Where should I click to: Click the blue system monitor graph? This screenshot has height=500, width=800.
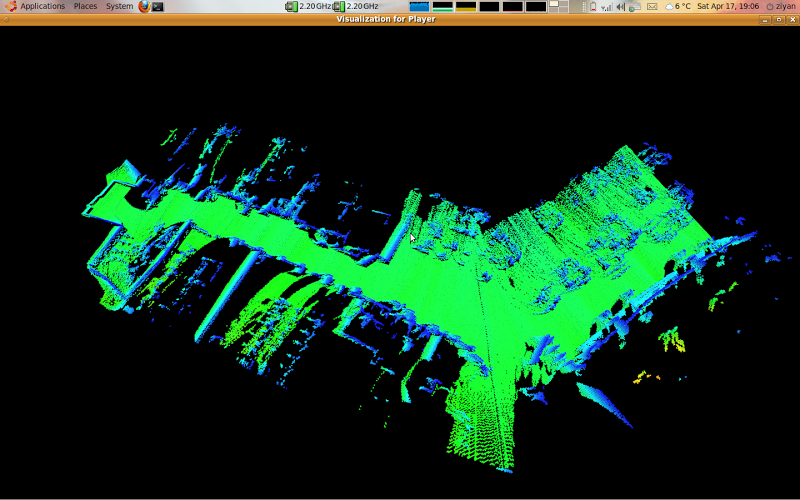[419, 6]
